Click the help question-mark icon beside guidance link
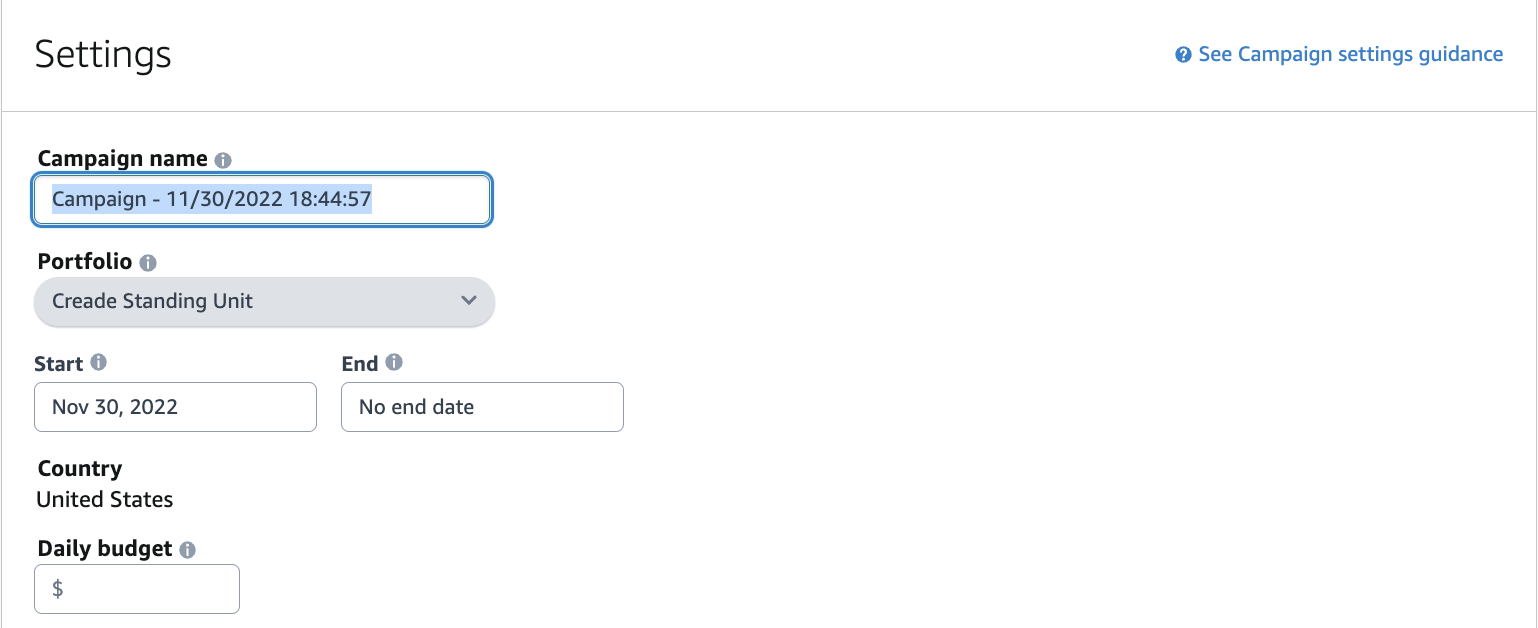 pyautogui.click(x=1182, y=54)
